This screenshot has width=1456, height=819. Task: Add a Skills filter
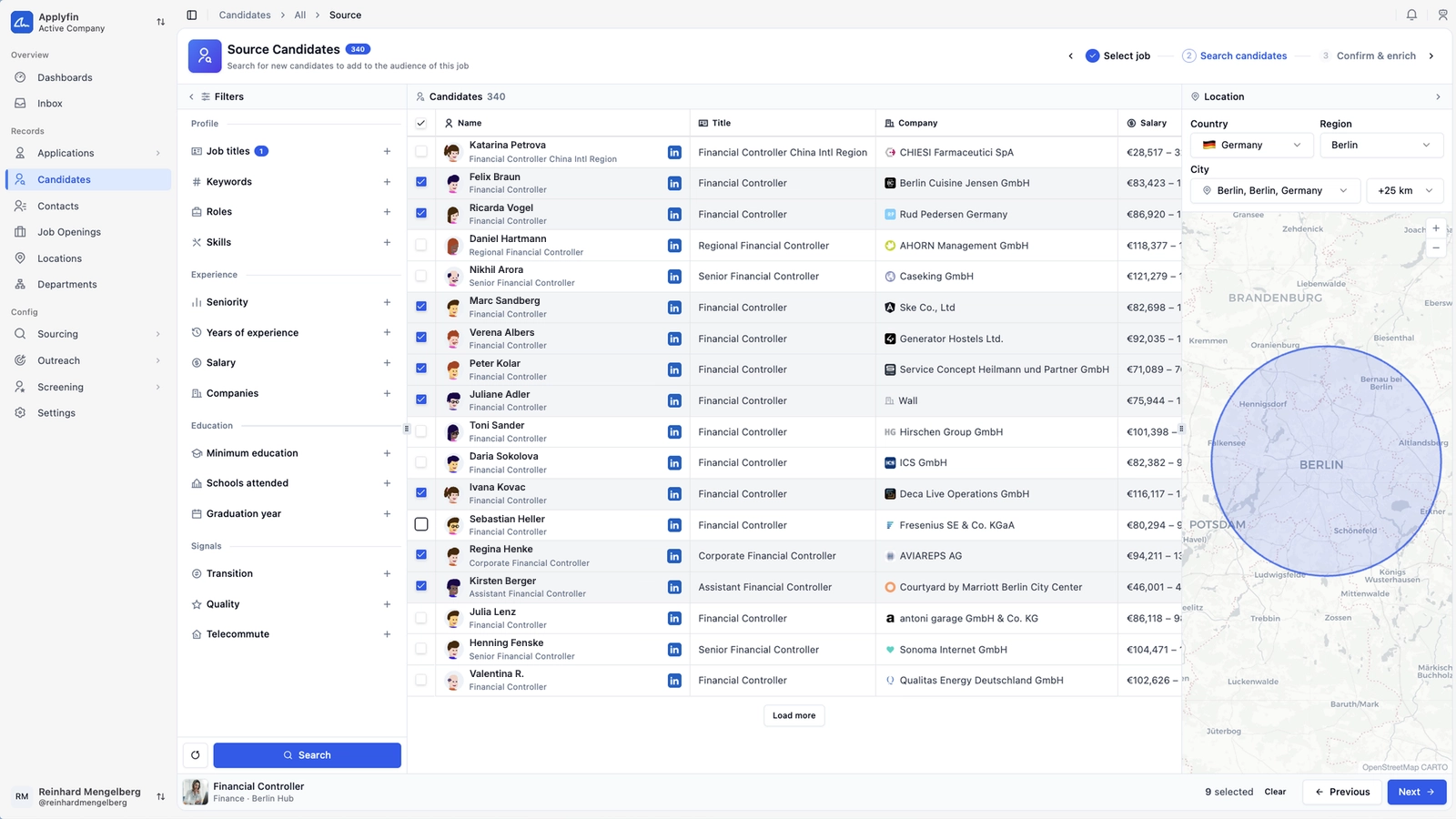387,242
